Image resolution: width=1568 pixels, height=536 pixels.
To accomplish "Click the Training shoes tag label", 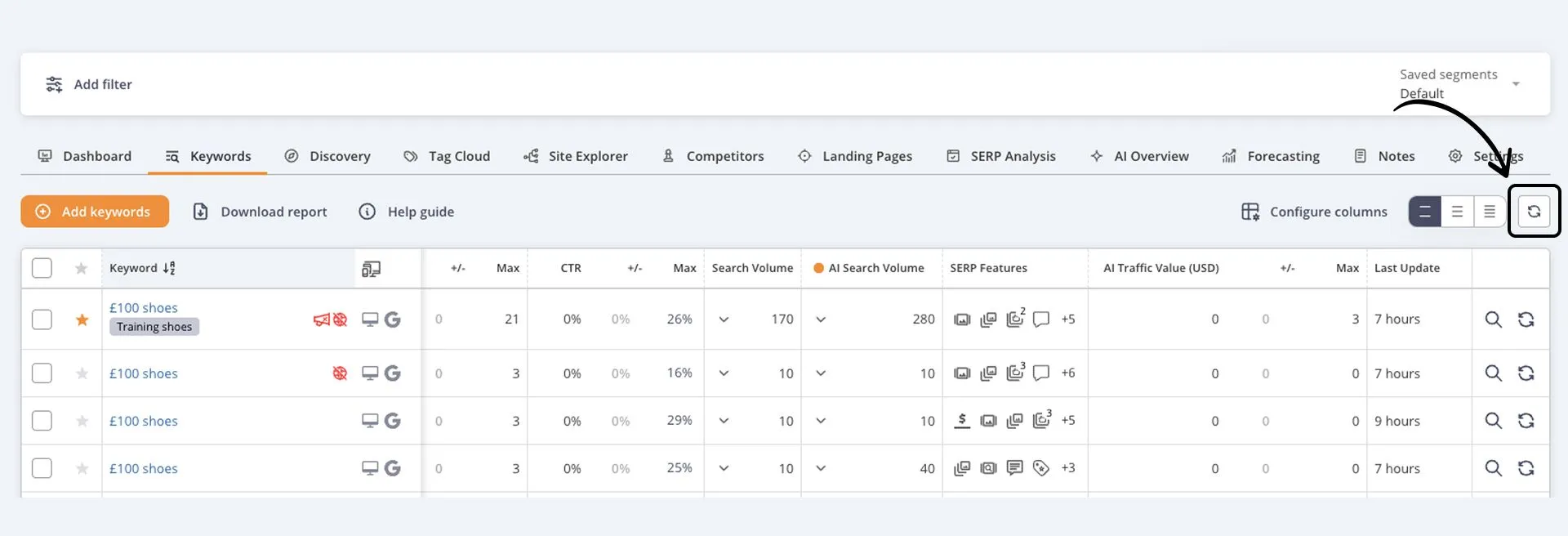I will pos(154,327).
